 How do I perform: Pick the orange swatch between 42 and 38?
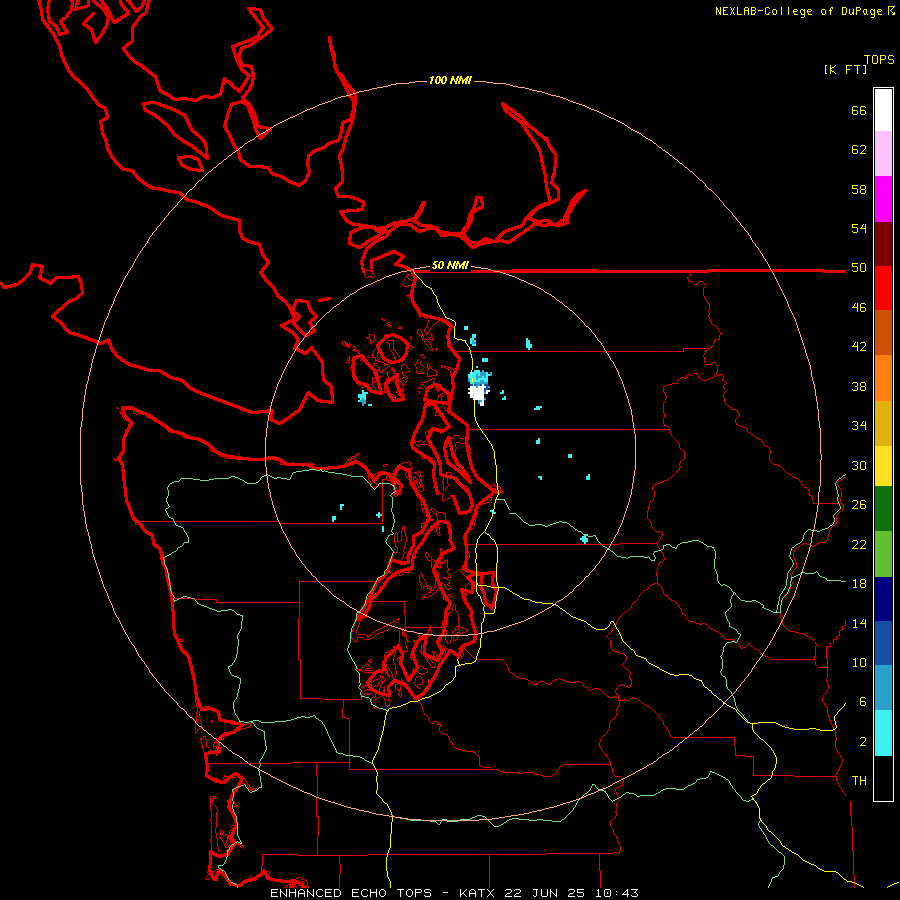click(883, 378)
